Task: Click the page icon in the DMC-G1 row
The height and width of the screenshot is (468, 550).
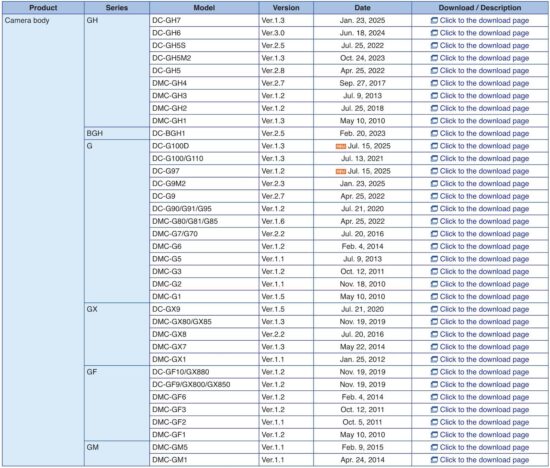Action: point(434,296)
